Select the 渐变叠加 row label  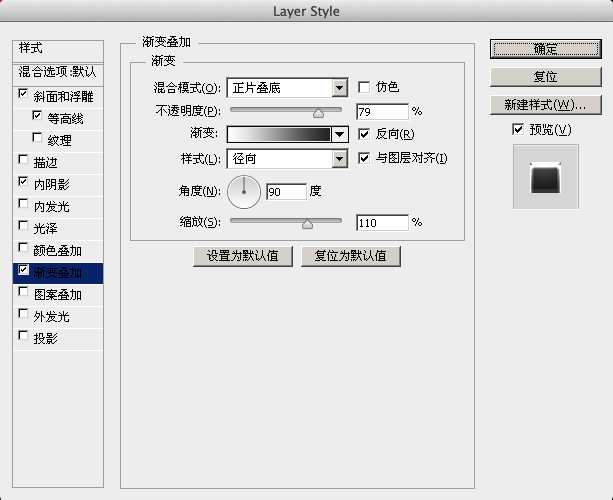(x=57, y=272)
